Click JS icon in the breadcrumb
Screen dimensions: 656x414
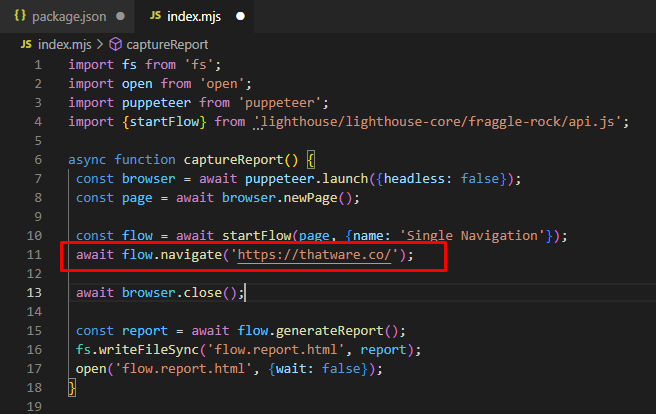pyautogui.click(x=26, y=44)
